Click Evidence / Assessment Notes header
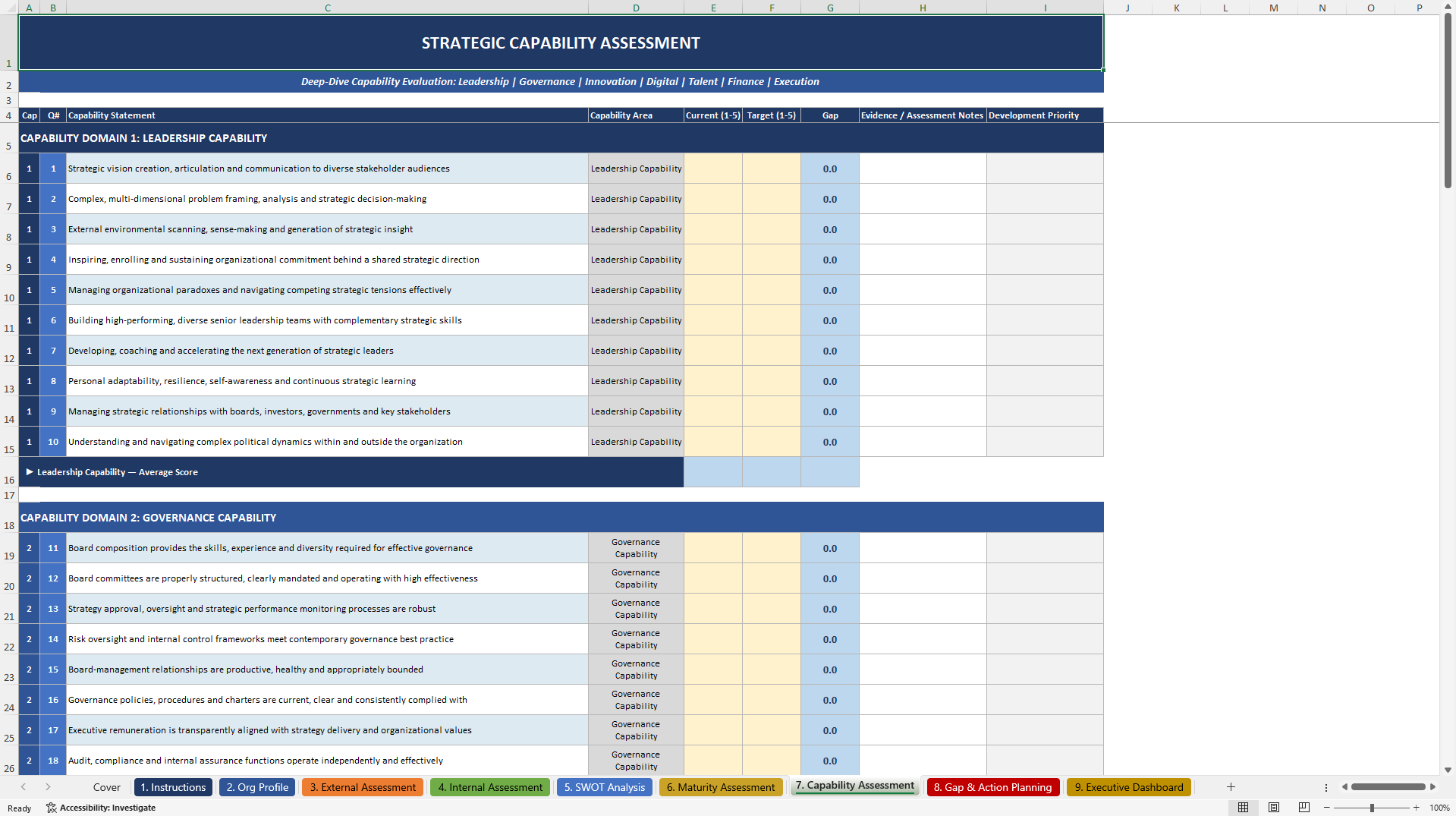The height and width of the screenshot is (816, 1456). (923, 115)
